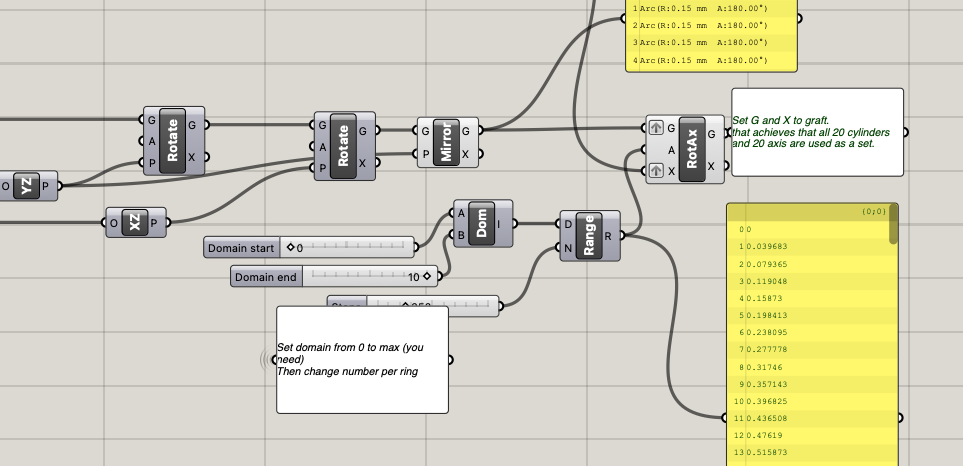Click value 0.31746 in the panel
The width and height of the screenshot is (963, 466).
click(x=765, y=367)
